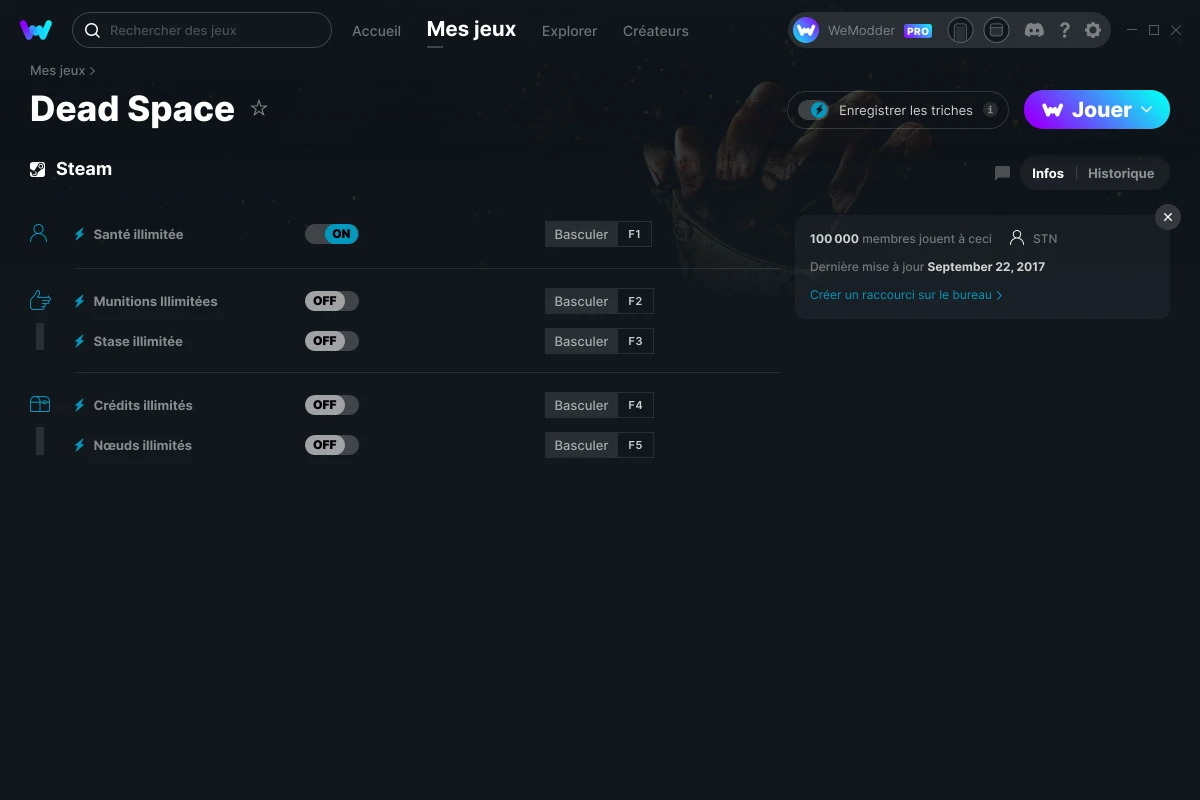Click the lightning icon beside Crédits illimités

coord(80,405)
